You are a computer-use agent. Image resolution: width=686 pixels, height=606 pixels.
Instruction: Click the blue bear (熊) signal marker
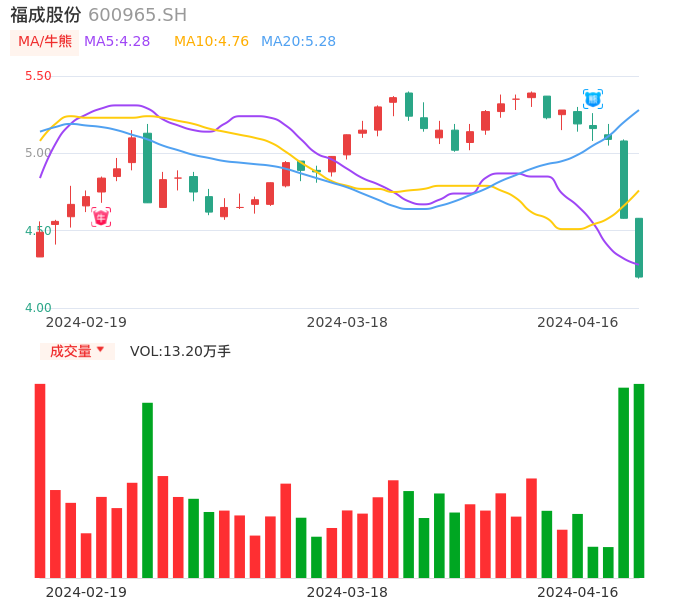[x=593, y=98]
